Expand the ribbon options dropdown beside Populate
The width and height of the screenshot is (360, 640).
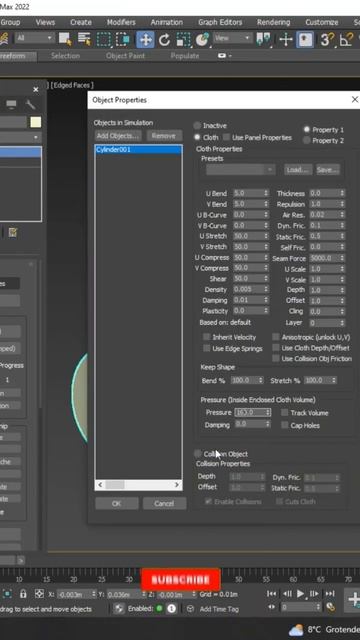[x=224, y=56]
